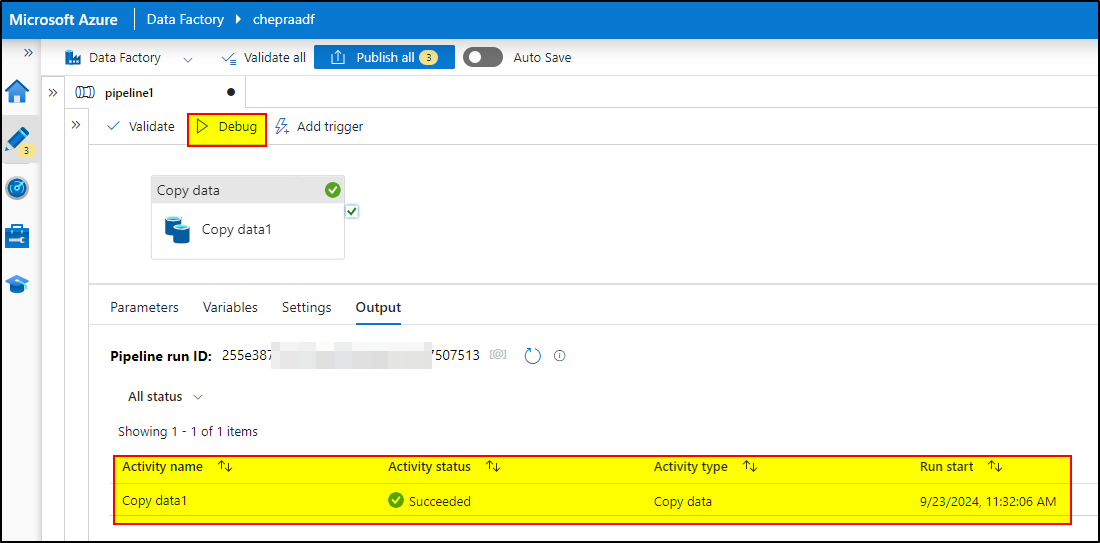Click the Showing 1 - 1 of 1 items text
1100x543 pixels.
click(x=188, y=431)
